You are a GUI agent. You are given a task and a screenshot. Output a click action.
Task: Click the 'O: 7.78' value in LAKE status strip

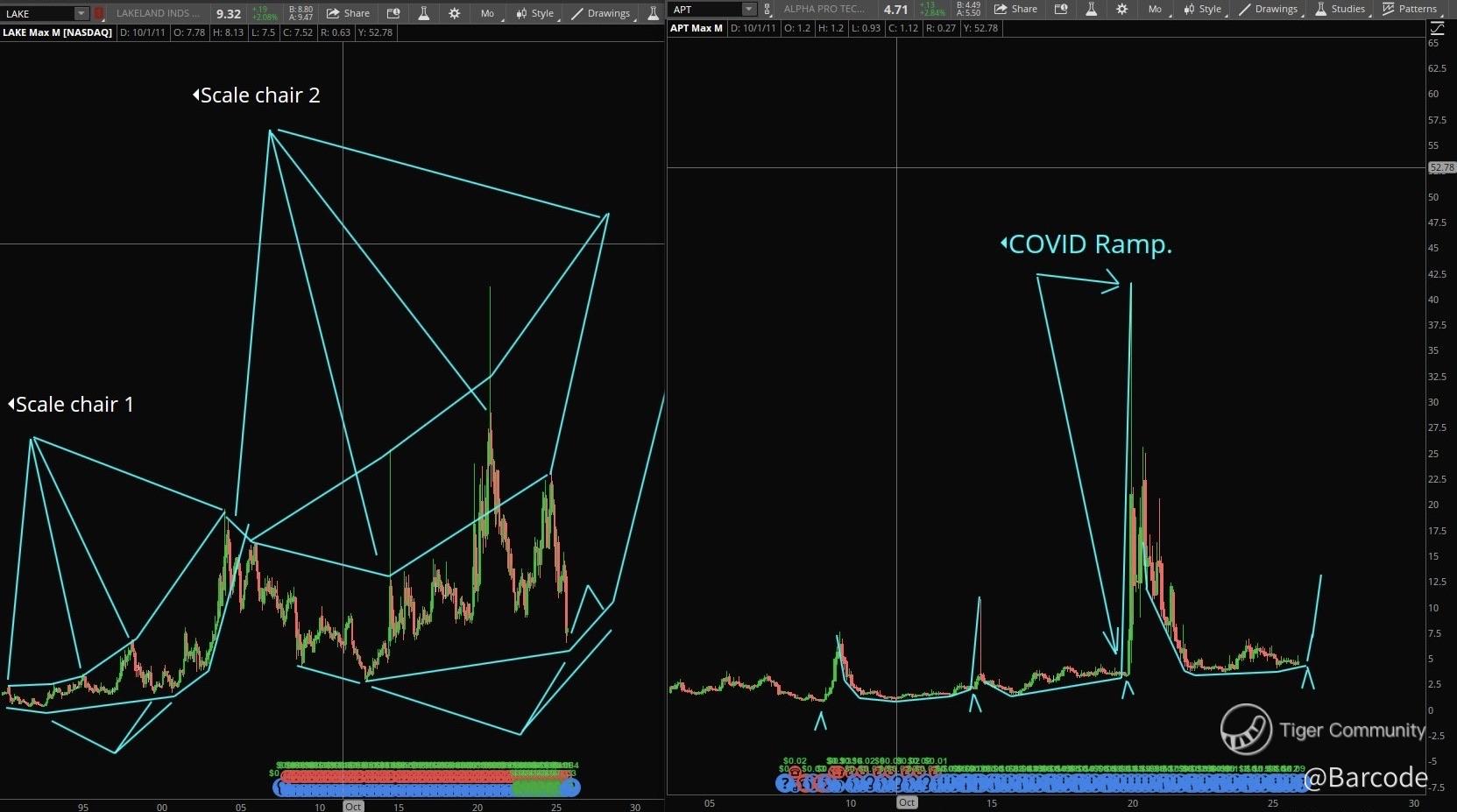pyautogui.click(x=189, y=32)
